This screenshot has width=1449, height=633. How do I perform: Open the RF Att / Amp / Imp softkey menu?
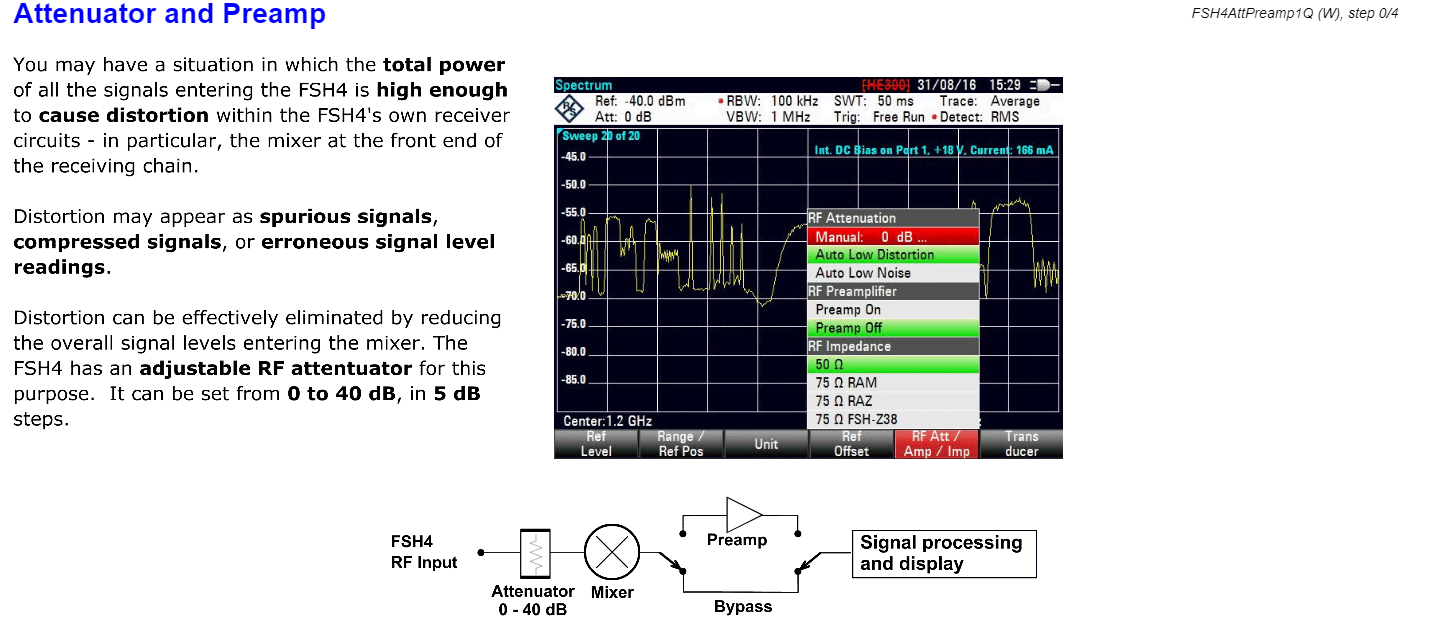click(x=936, y=444)
